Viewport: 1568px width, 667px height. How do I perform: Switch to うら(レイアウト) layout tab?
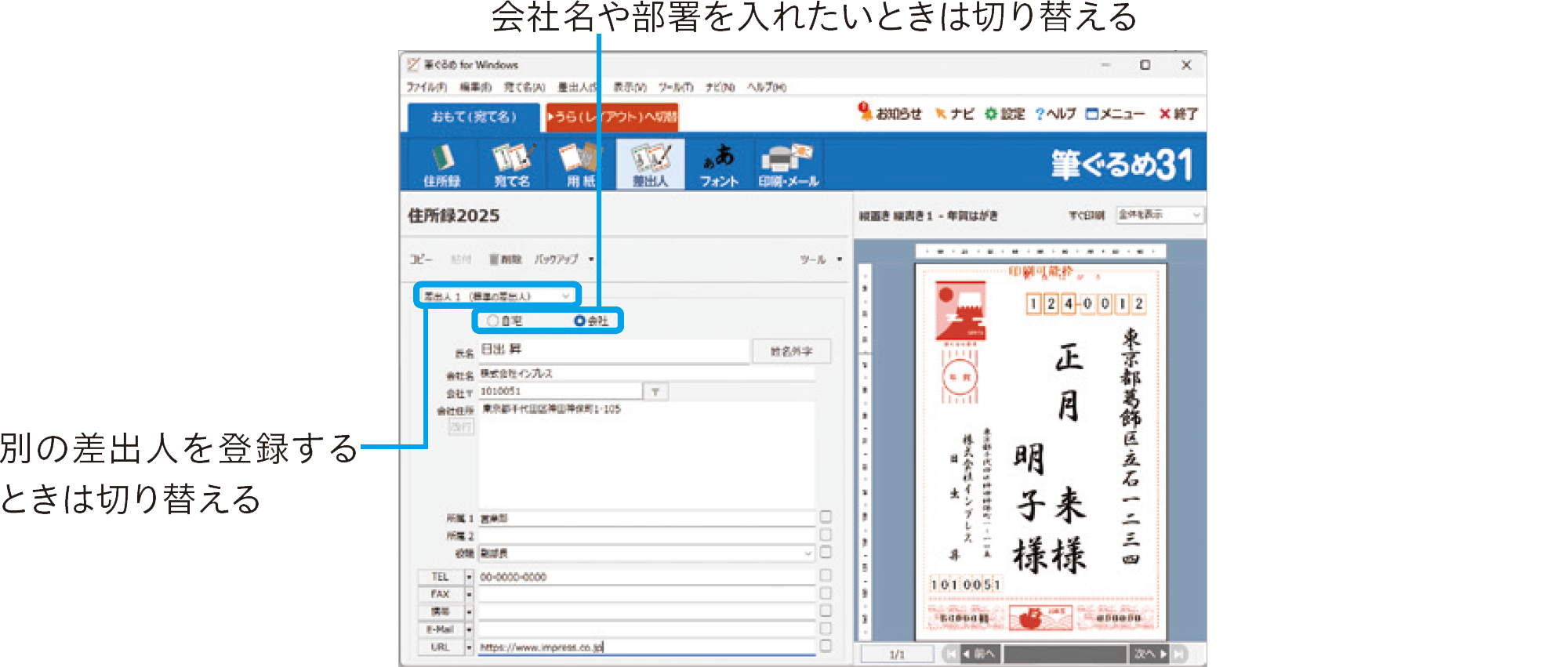tap(612, 117)
